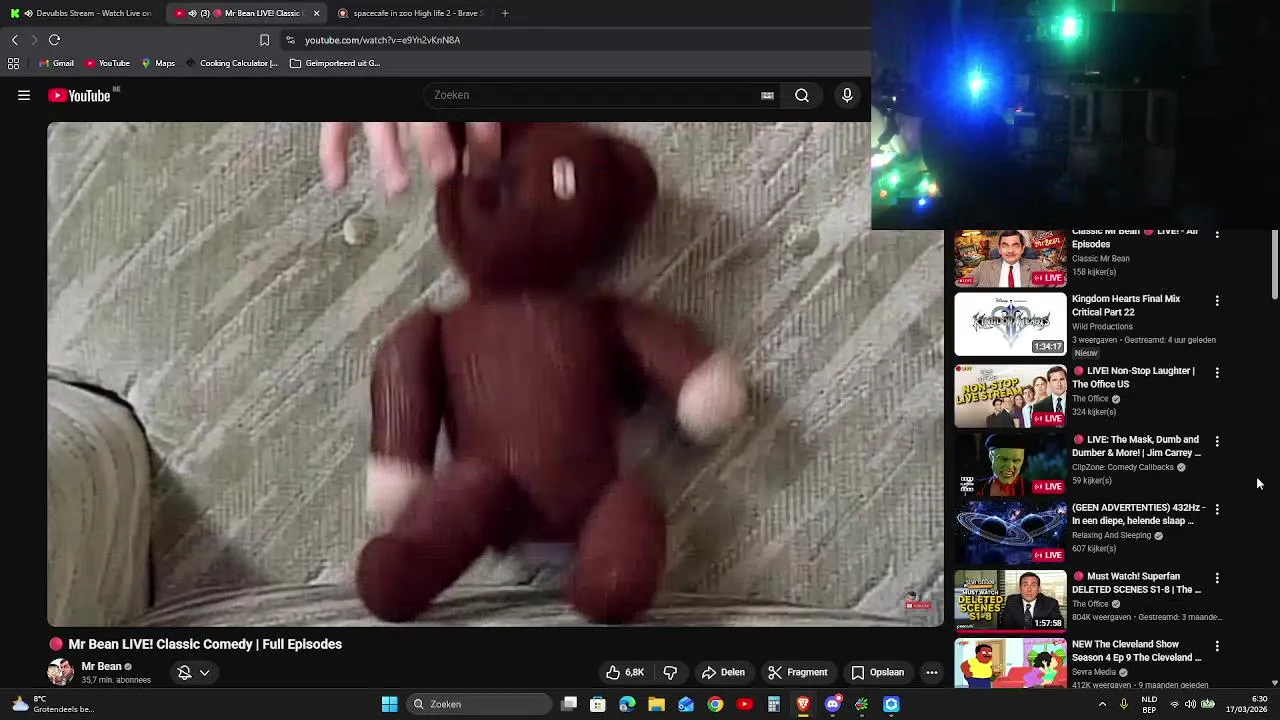
Task: Click the page vertical scrollbar
Action: (x=1275, y=264)
